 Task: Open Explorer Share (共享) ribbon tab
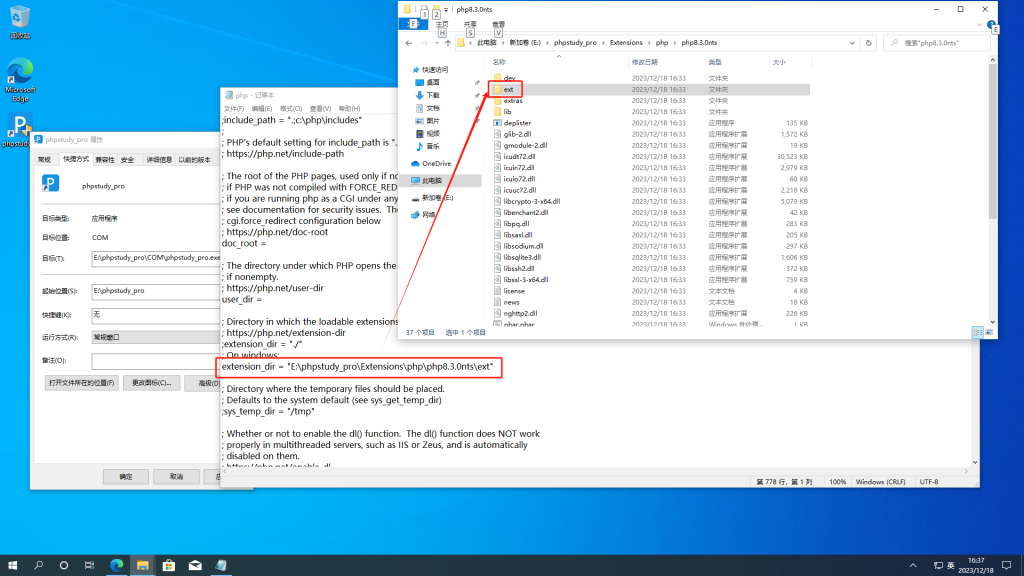[470, 25]
